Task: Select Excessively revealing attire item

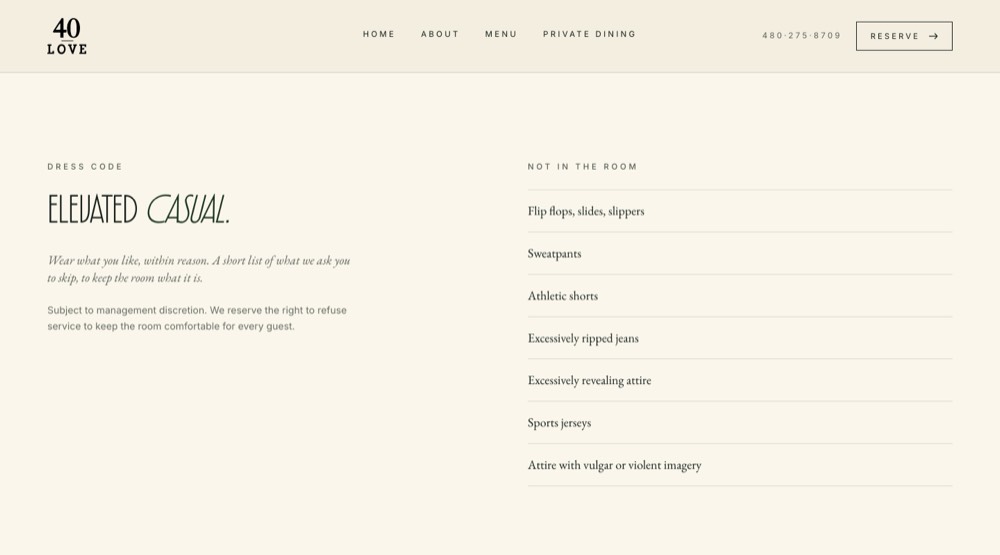Action: tap(740, 380)
